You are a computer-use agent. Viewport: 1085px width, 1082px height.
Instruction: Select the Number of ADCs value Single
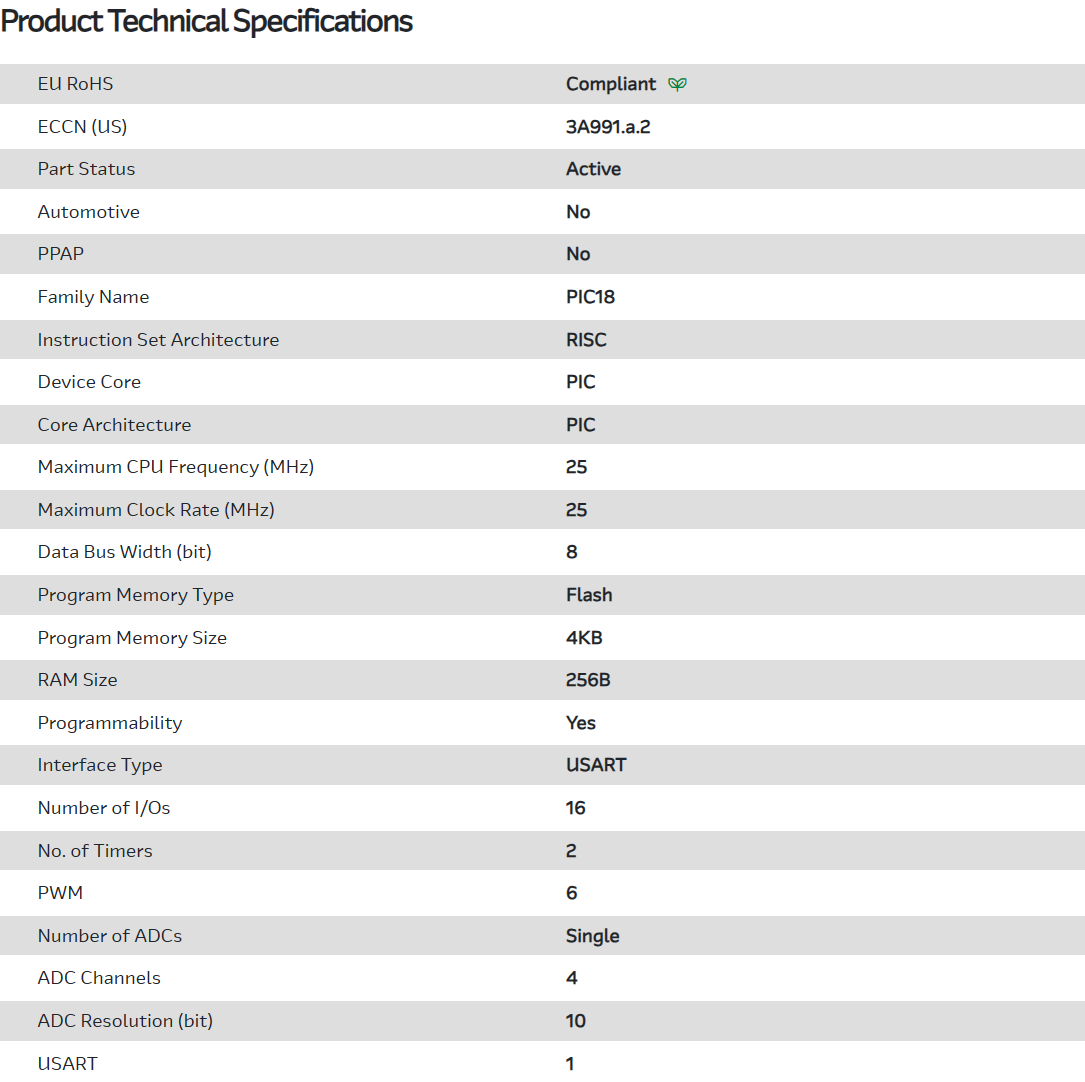[x=592, y=936]
